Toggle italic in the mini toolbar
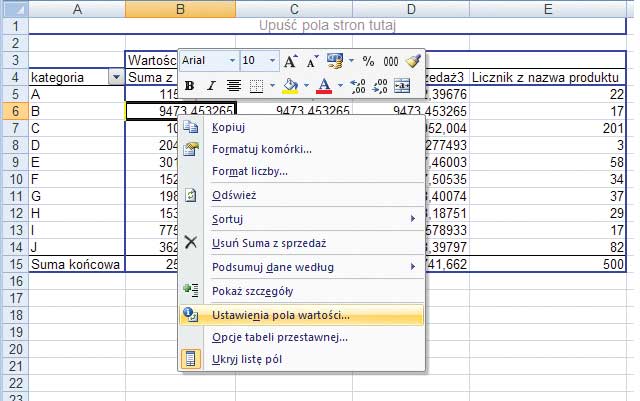Image resolution: width=640 pixels, height=401 pixels. click(x=211, y=86)
